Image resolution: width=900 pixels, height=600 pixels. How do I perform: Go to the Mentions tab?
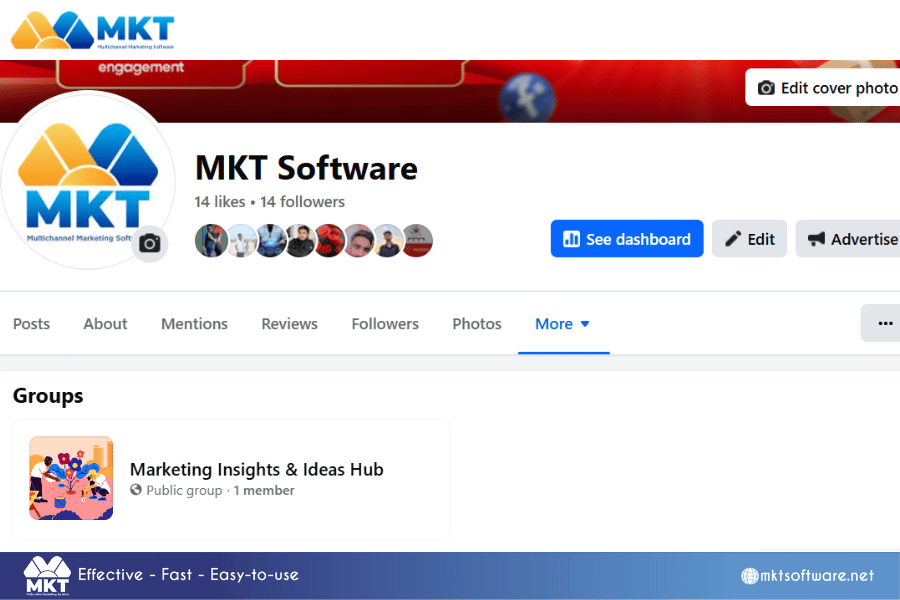tap(195, 324)
